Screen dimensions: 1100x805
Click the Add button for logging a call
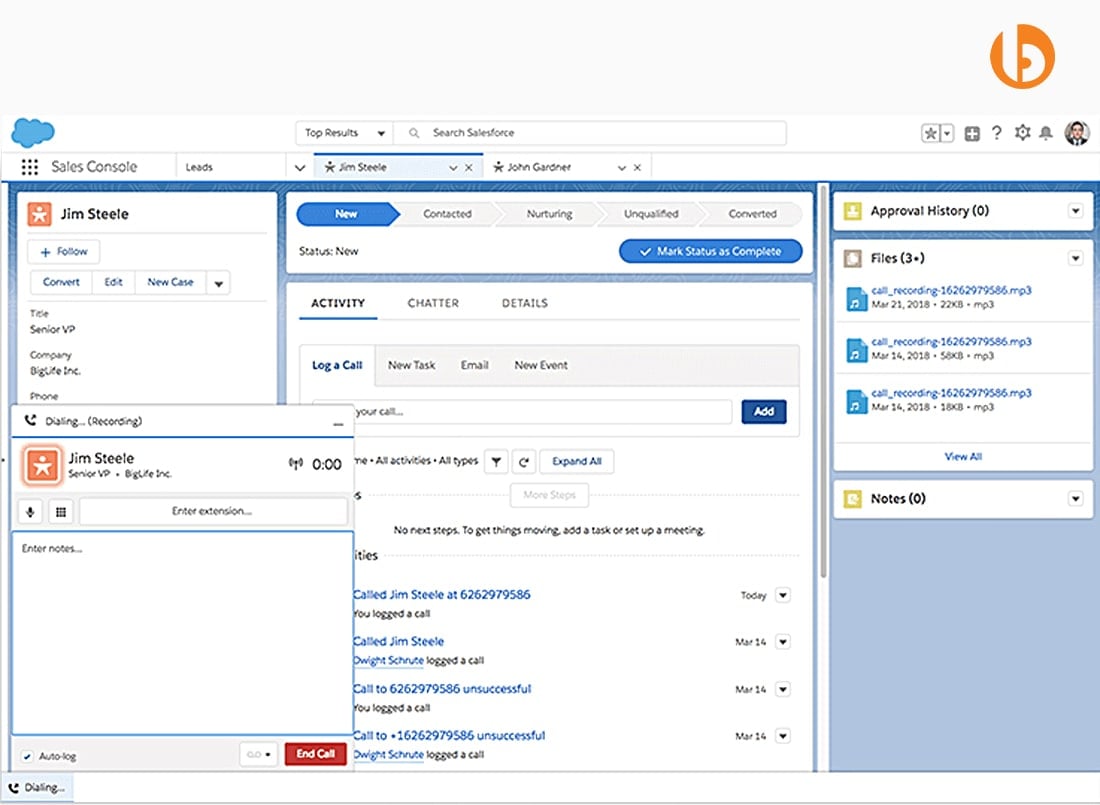click(x=764, y=411)
